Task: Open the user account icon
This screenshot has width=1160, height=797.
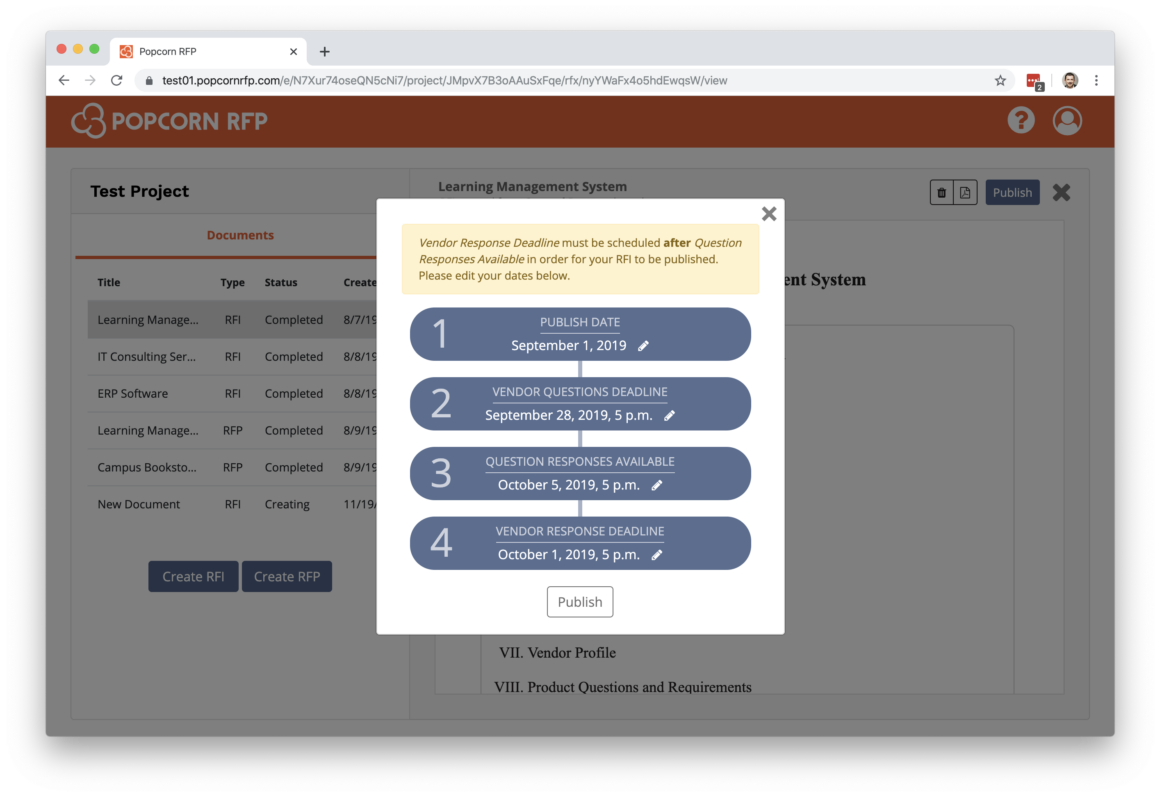Action: coord(1067,120)
